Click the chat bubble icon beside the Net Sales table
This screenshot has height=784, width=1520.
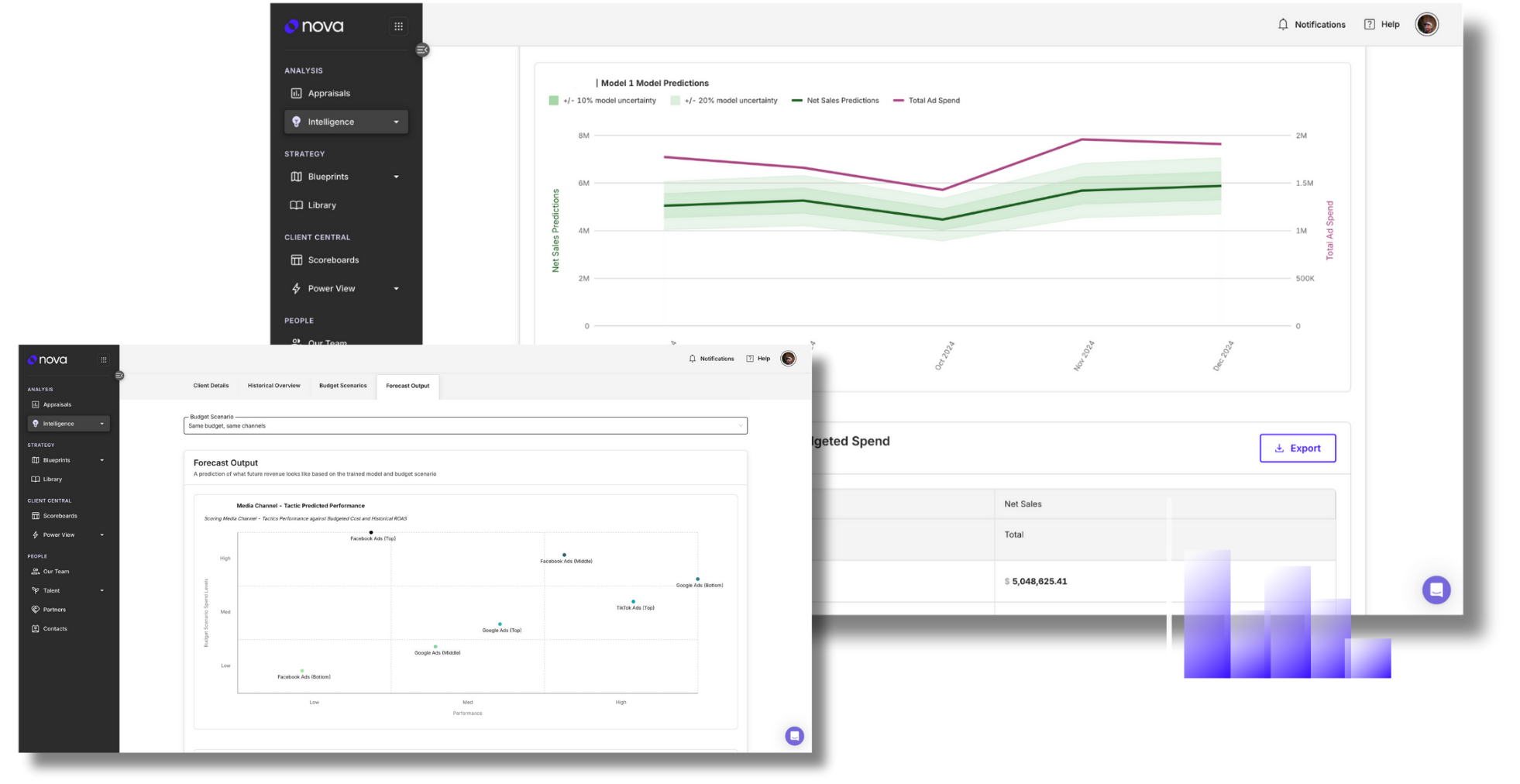pyautogui.click(x=1436, y=590)
